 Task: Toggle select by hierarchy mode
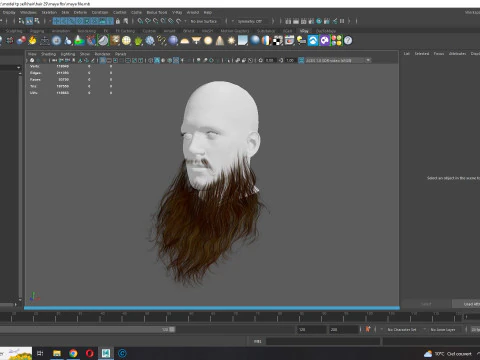click(21, 21)
